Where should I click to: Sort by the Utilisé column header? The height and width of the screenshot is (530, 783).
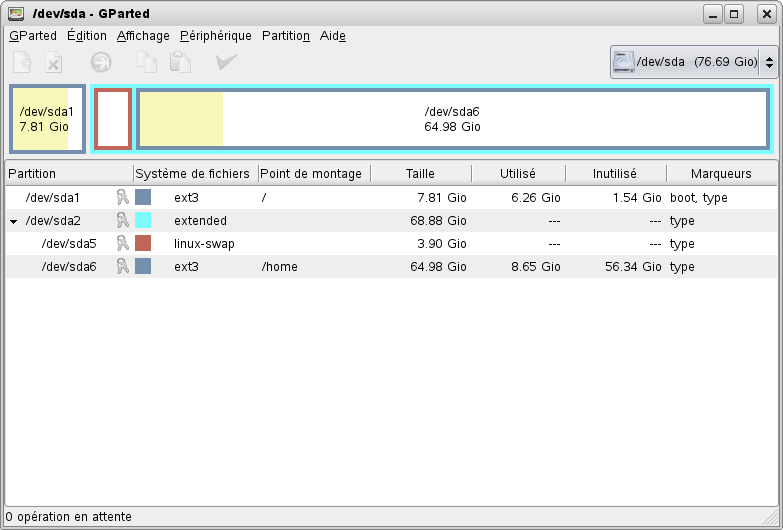pyautogui.click(x=518, y=173)
